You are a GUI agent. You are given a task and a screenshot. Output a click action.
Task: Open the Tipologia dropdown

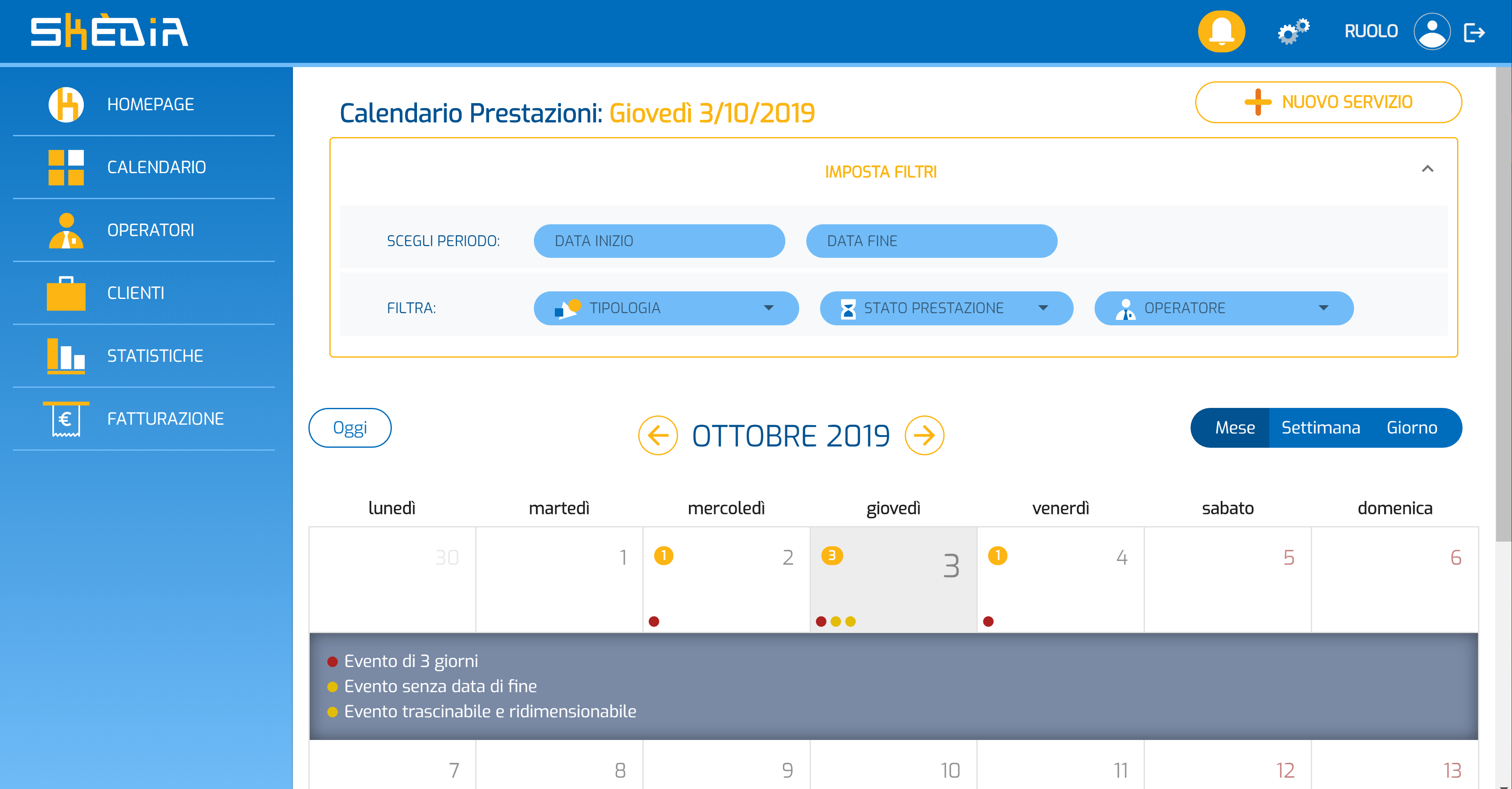coord(665,308)
